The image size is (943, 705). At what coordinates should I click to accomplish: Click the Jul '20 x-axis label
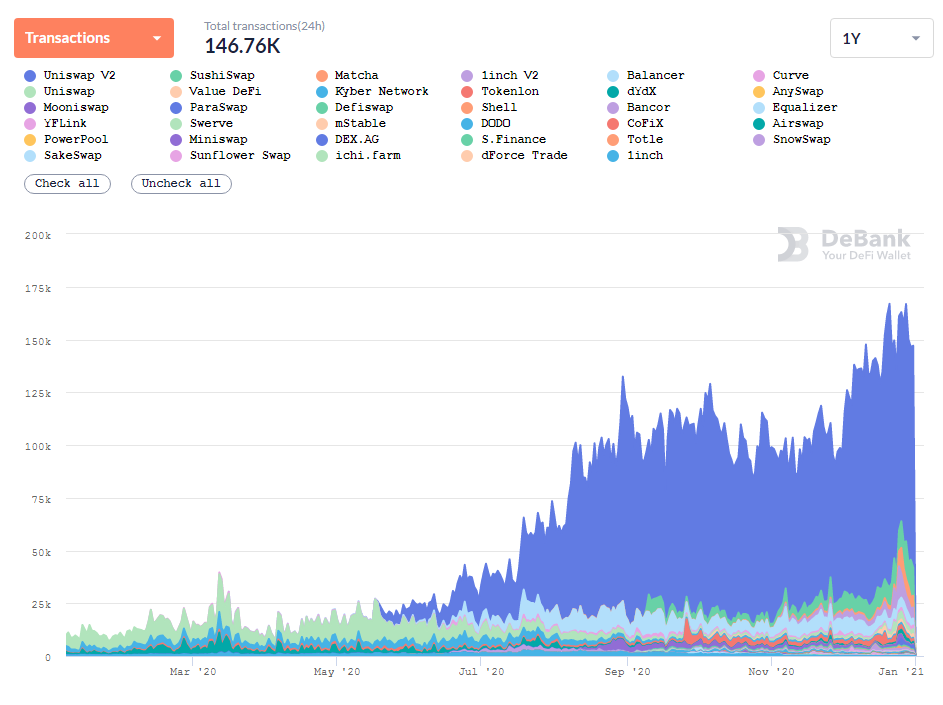[482, 671]
